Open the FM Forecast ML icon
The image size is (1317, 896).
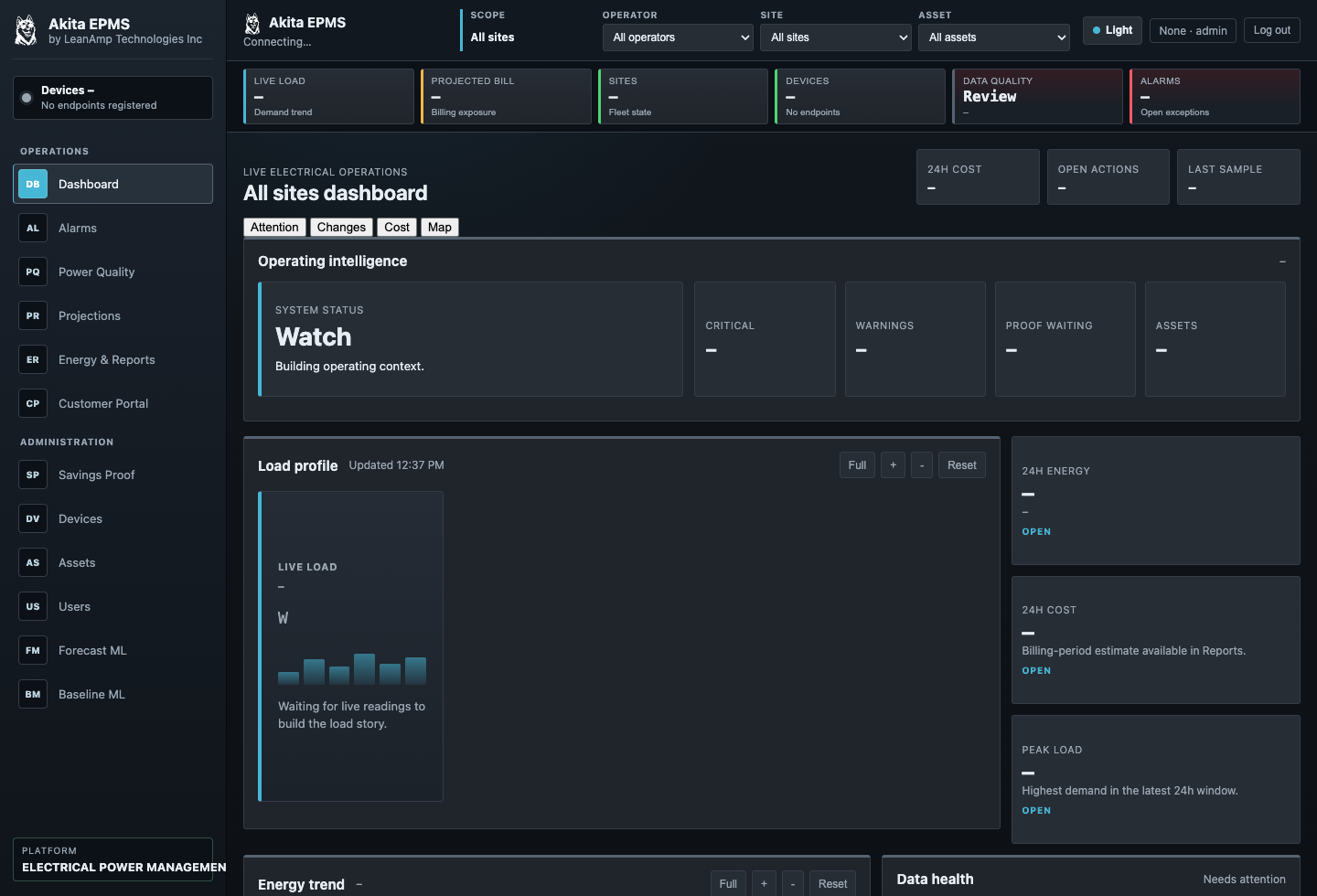pyautogui.click(x=33, y=650)
